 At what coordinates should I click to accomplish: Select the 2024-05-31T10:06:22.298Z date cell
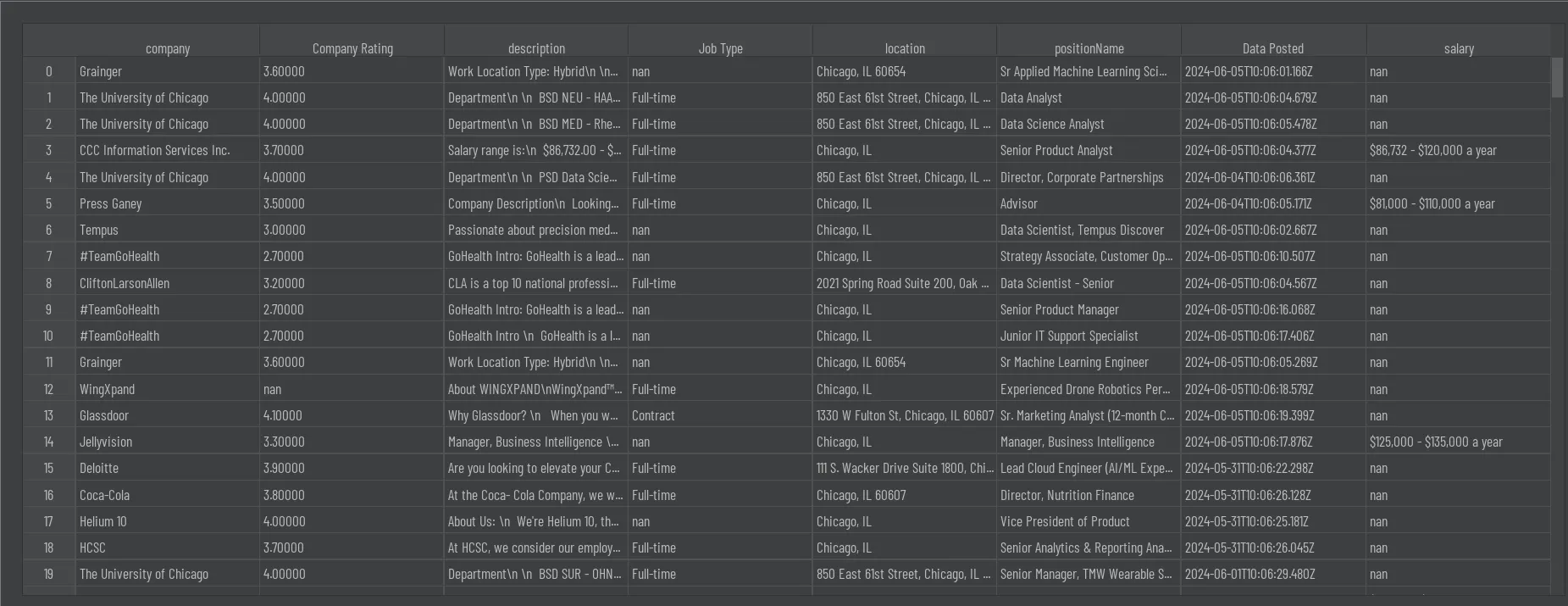point(1273,468)
